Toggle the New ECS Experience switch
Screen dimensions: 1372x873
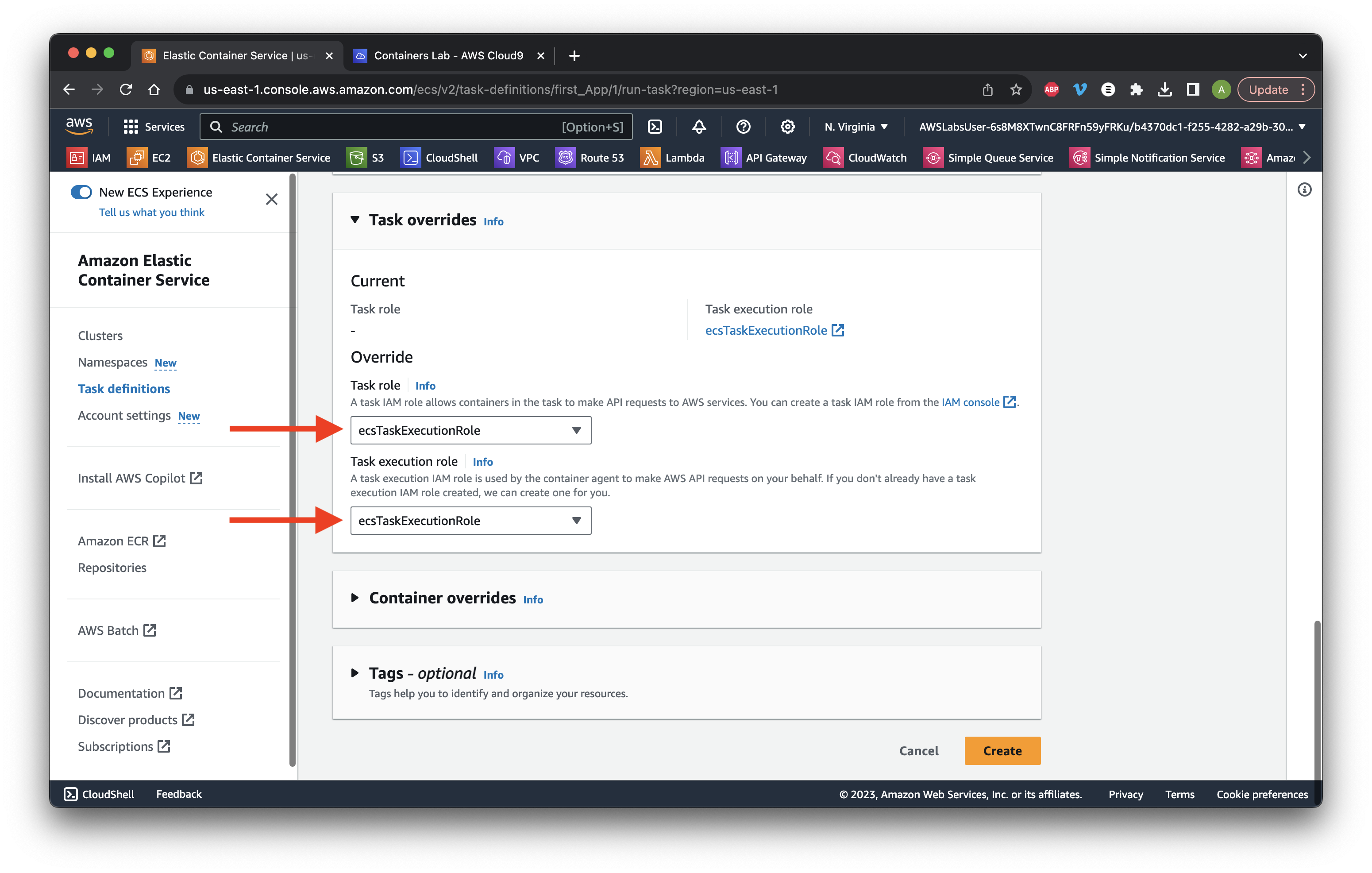81,192
